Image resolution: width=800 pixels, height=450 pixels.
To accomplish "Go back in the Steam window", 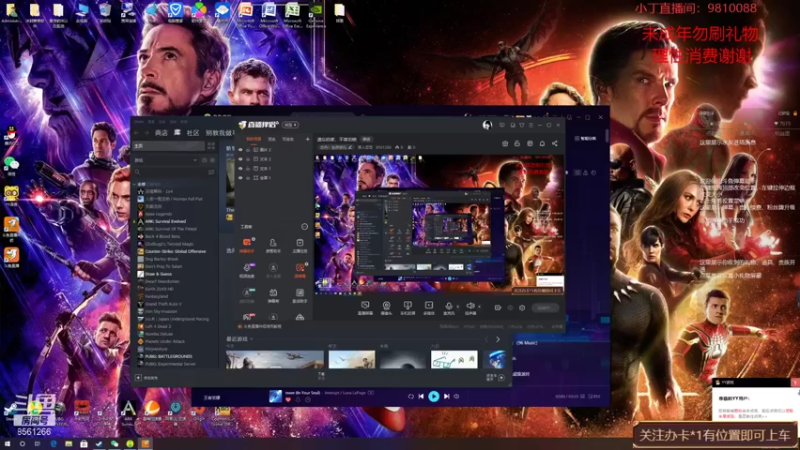I will tap(137, 133).
